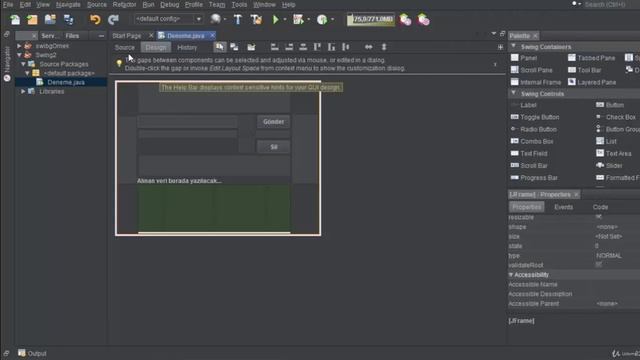Viewport: 640px width, 360px height.
Task: Expand the Libraries tree node
Action: (x=23, y=91)
